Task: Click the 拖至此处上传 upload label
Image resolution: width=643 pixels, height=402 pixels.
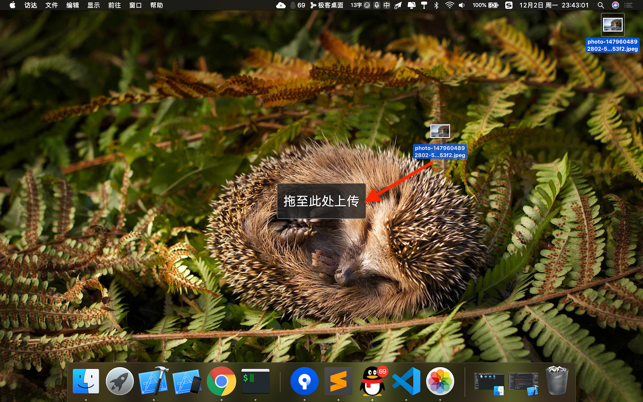Action: [320, 201]
